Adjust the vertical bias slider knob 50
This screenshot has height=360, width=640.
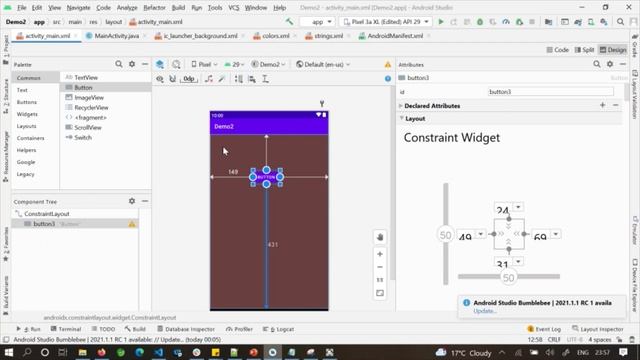445,235
